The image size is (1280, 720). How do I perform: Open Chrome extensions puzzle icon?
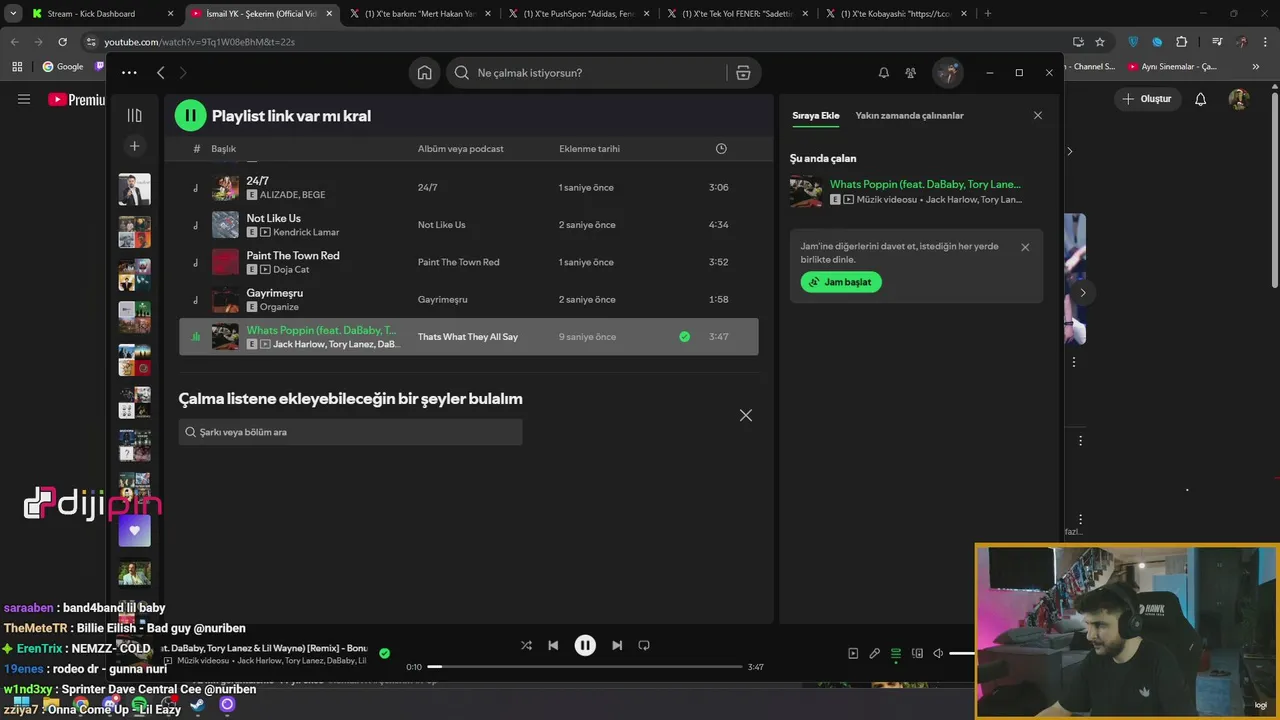click(x=1182, y=42)
